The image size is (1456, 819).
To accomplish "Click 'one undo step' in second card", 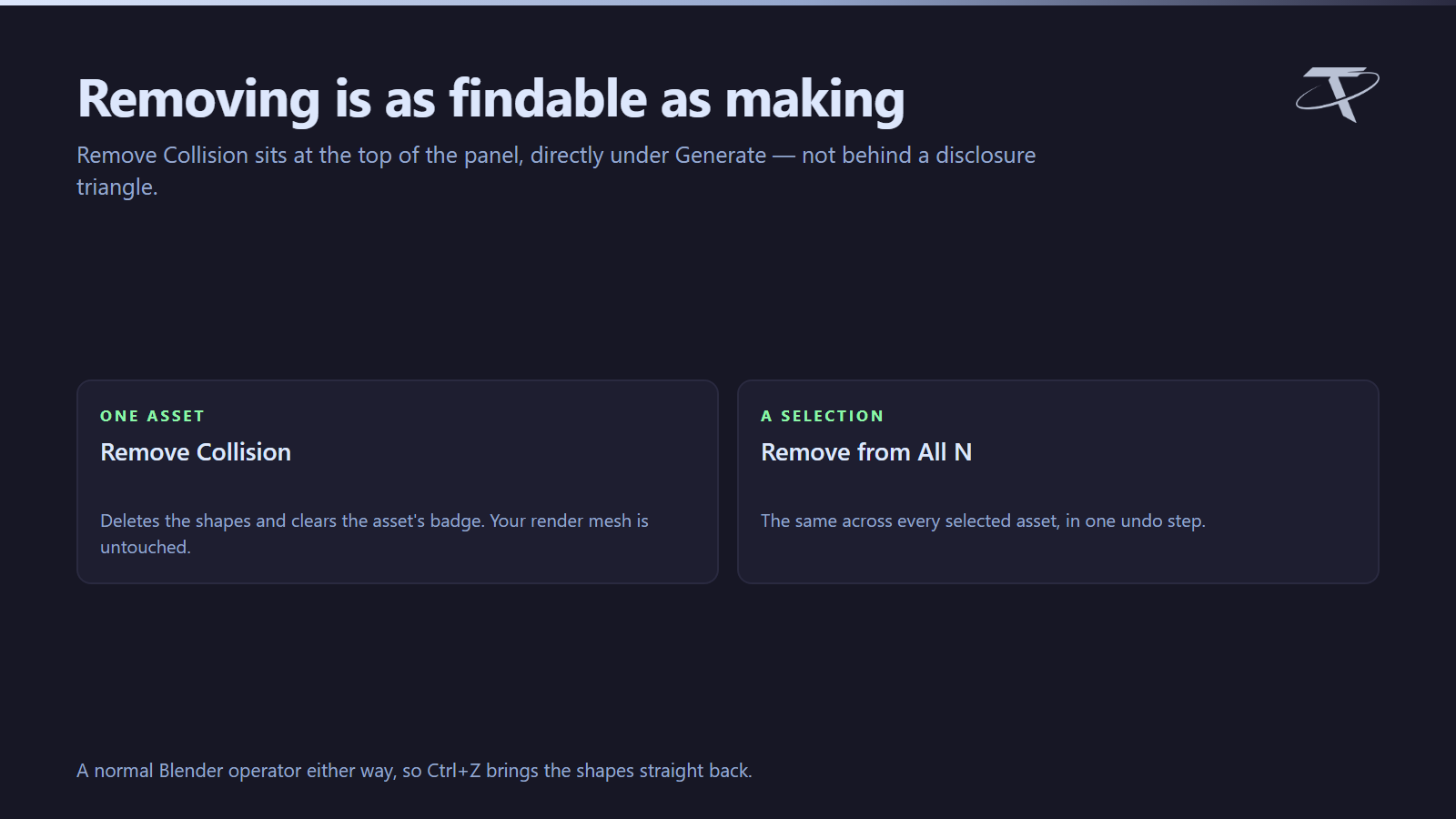I will tap(1145, 521).
